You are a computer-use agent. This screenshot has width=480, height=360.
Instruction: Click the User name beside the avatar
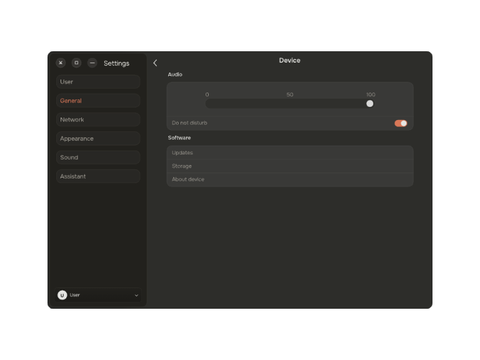pyautogui.click(x=75, y=295)
